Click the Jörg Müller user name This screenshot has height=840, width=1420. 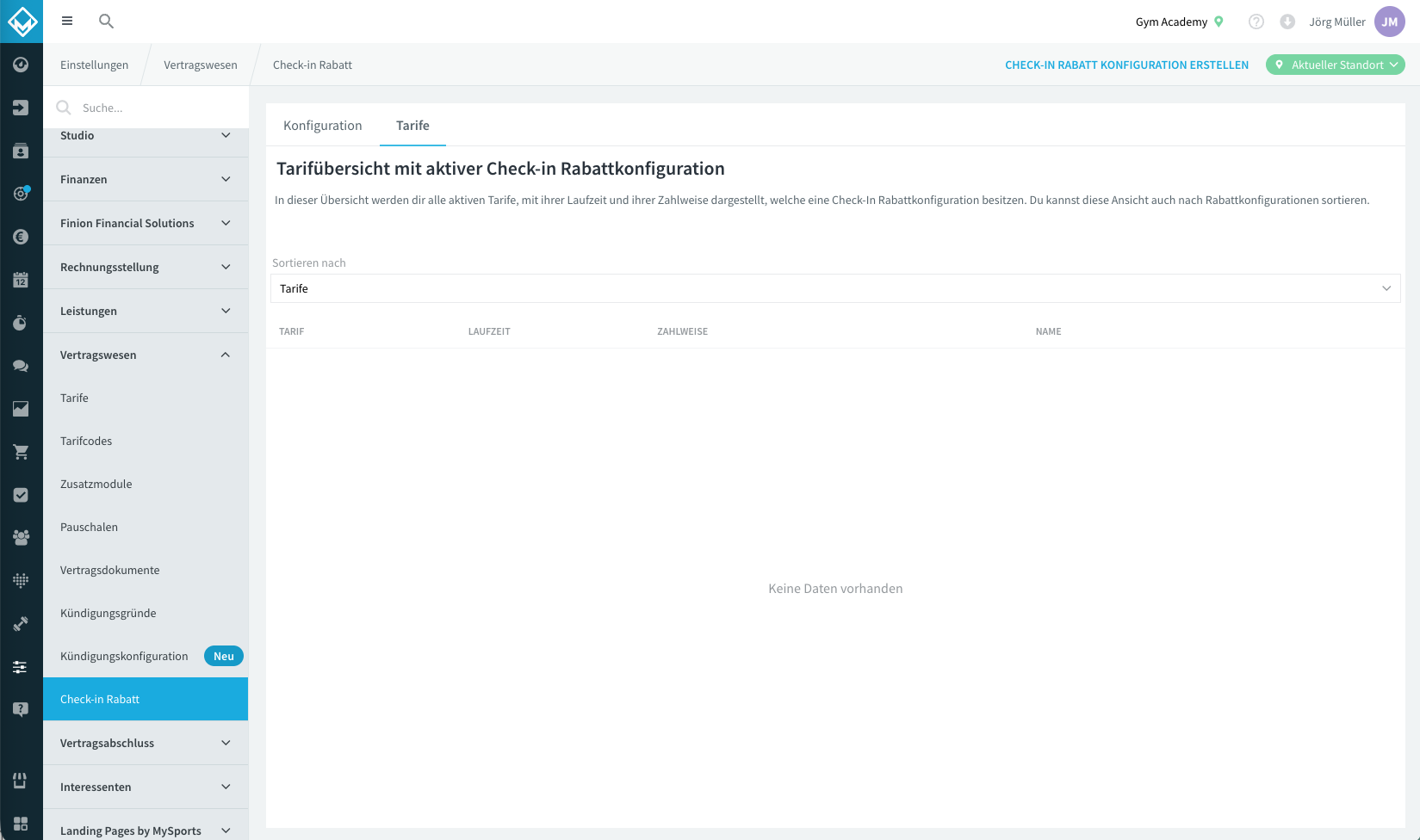pos(1337,22)
